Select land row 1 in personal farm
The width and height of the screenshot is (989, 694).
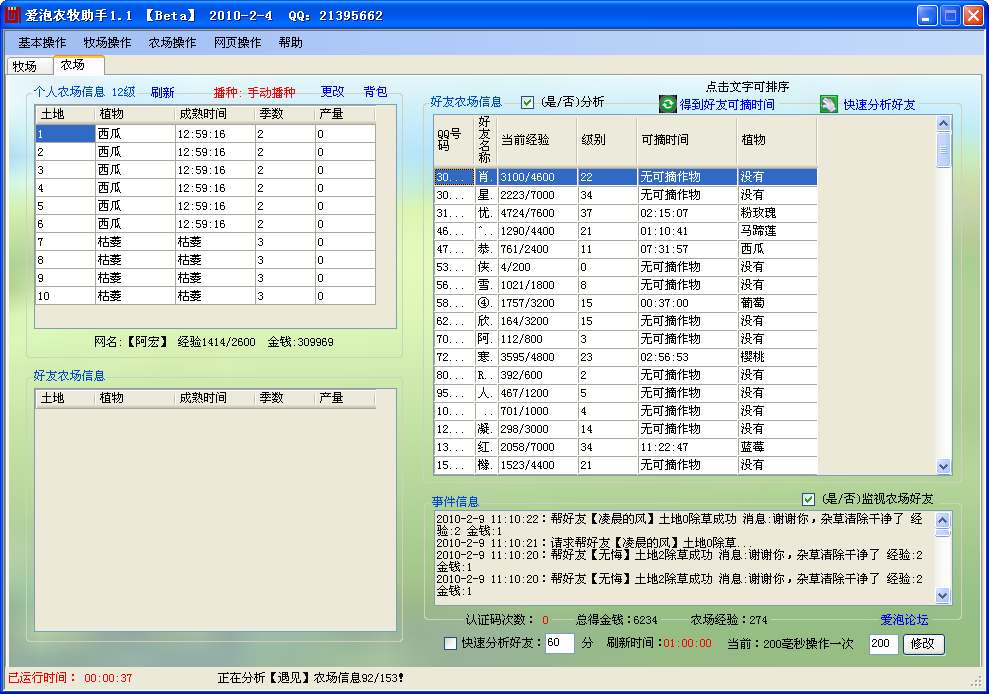[x=206, y=134]
